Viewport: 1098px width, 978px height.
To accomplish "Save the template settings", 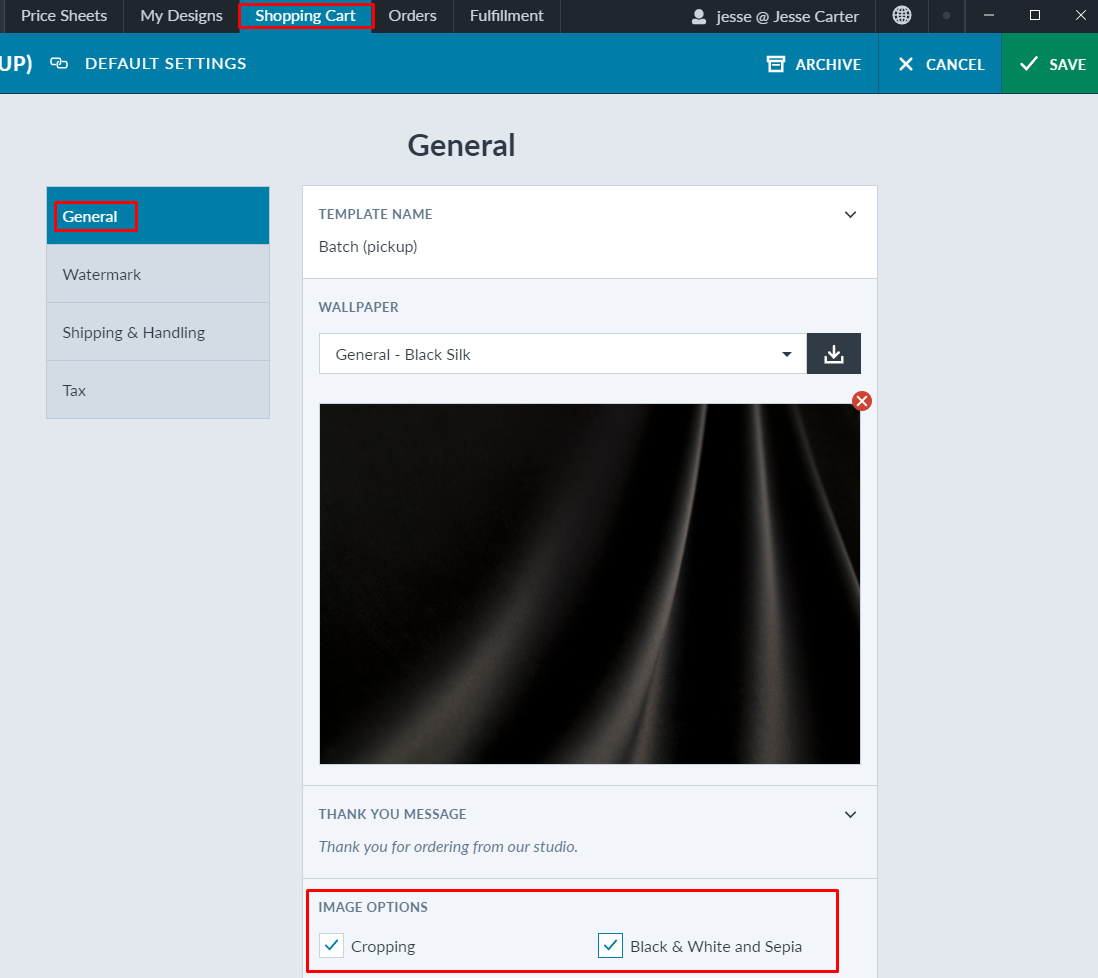I will pyautogui.click(x=1050, y=64).
